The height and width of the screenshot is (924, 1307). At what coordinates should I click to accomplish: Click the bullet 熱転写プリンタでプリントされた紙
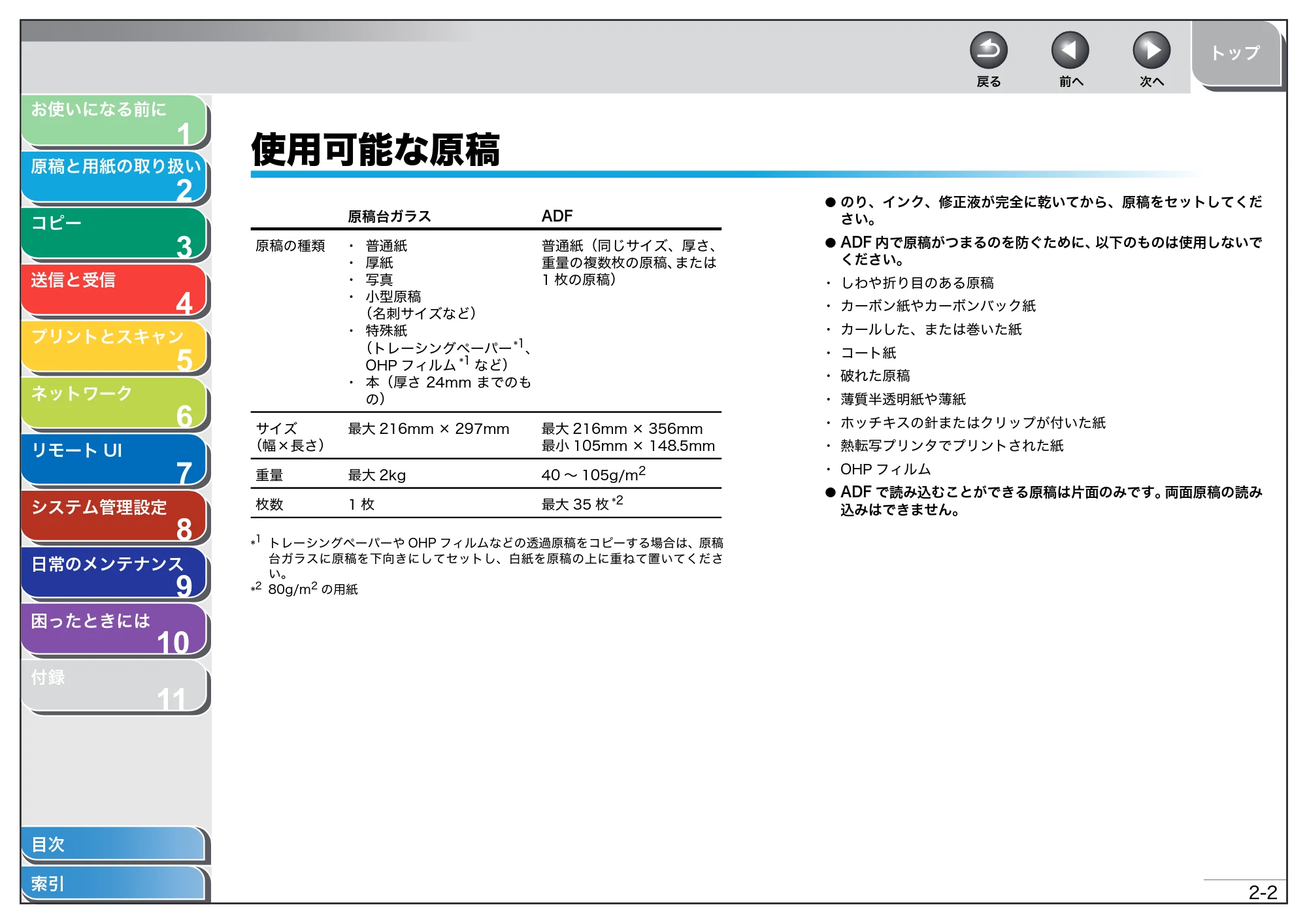coord(952,446)
